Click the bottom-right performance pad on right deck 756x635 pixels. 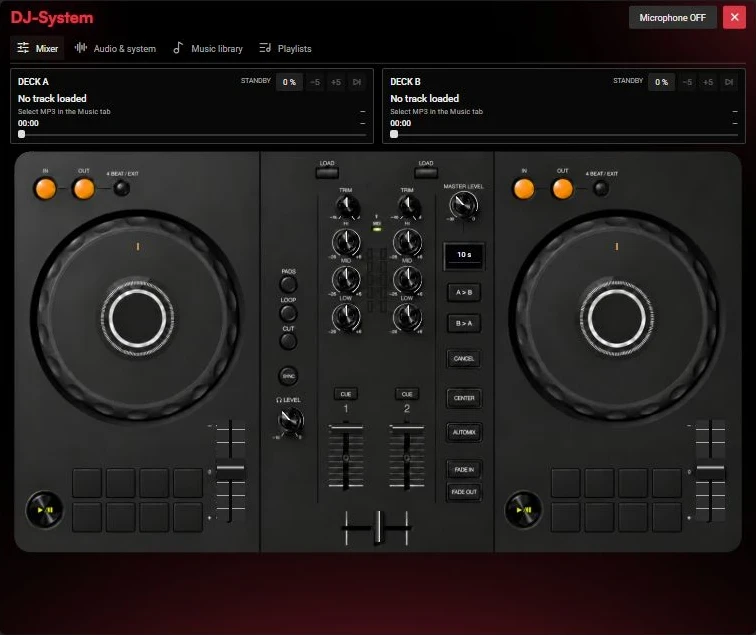click(667, 516)
